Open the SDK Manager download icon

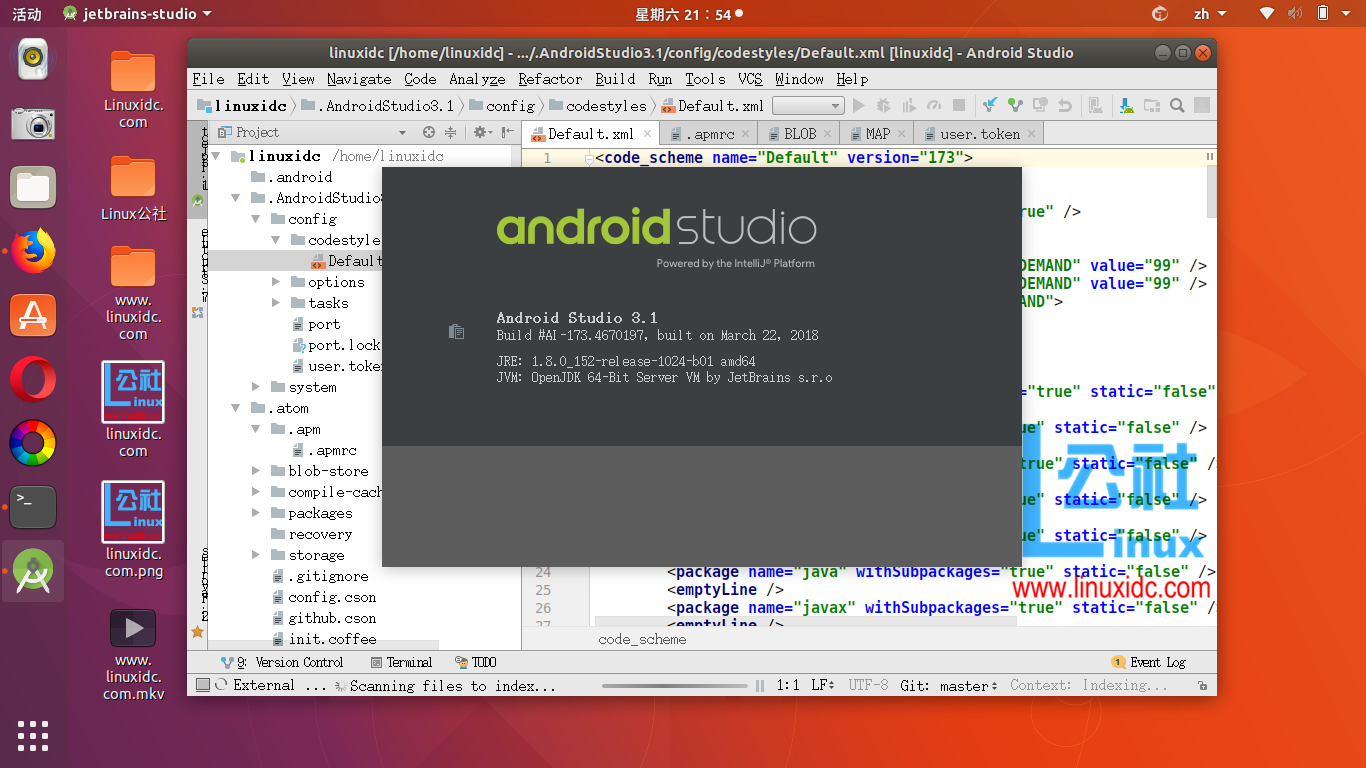pyautogui.click(x=1127, y=105)
